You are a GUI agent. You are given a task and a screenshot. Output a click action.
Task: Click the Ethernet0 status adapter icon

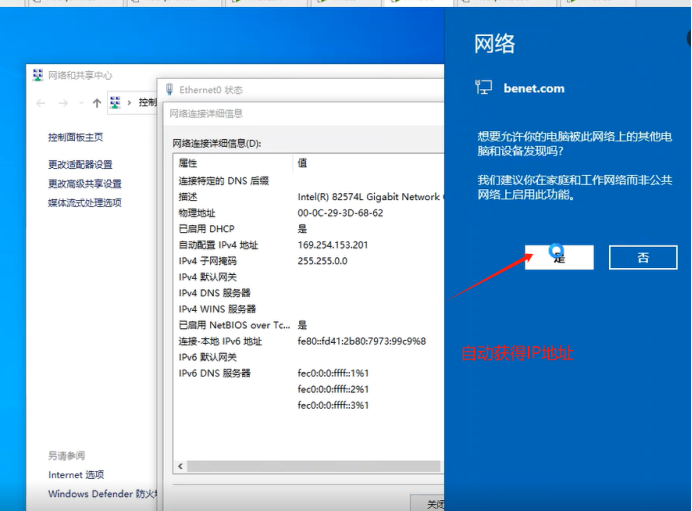(169, 90)
